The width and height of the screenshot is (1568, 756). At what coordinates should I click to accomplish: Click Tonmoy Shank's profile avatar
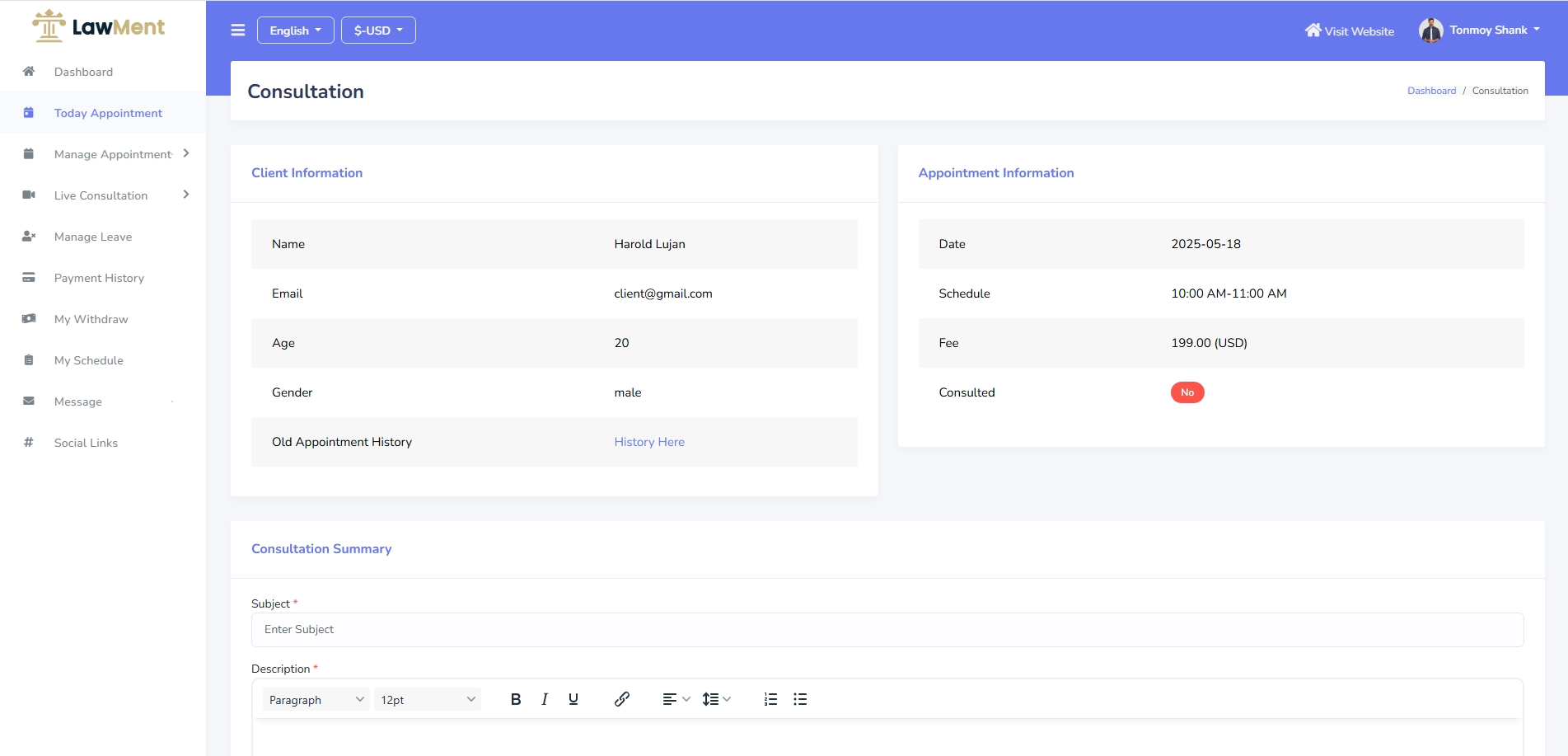click(1431, 31)
